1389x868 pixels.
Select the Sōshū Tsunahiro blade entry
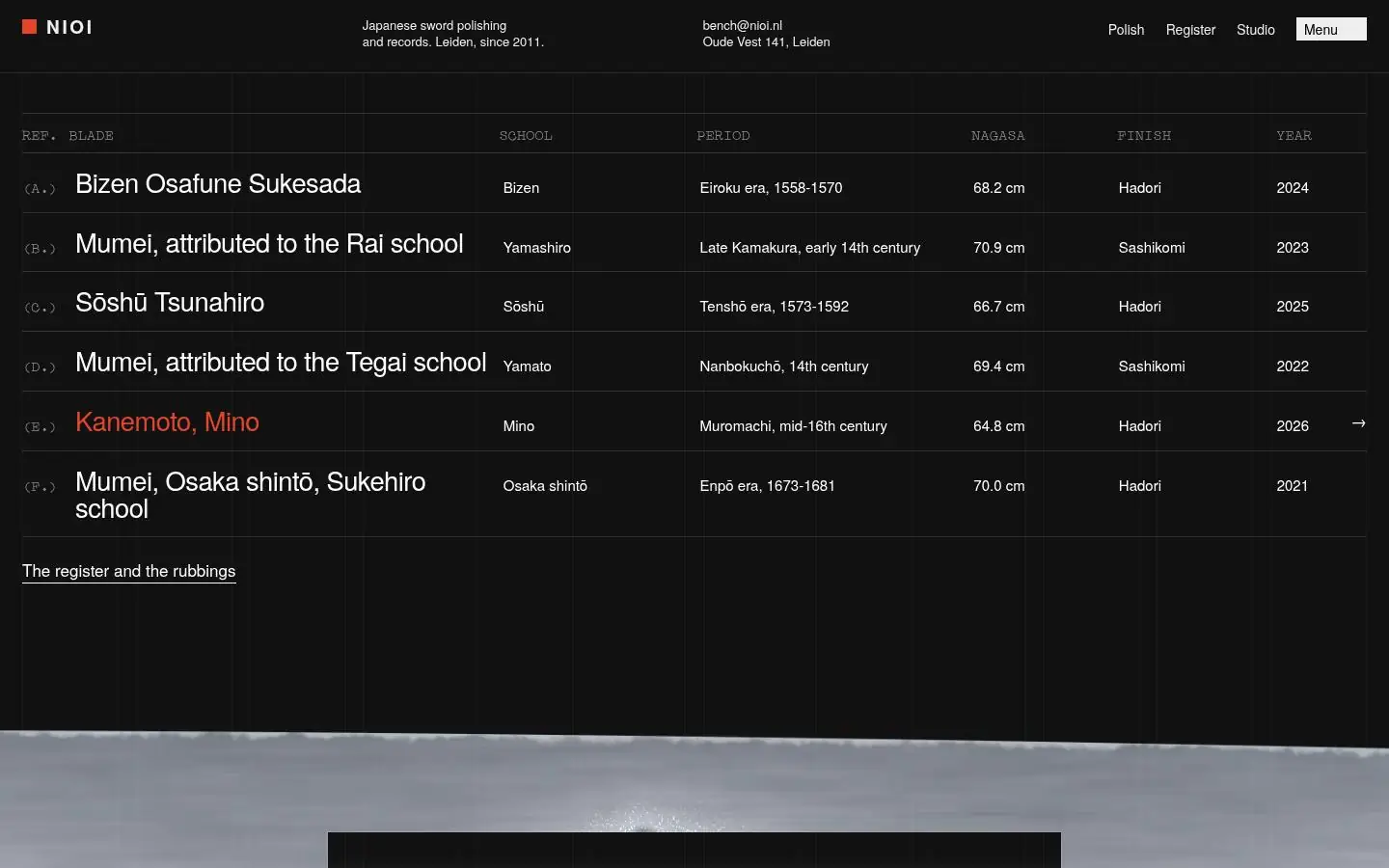point(170,303)
